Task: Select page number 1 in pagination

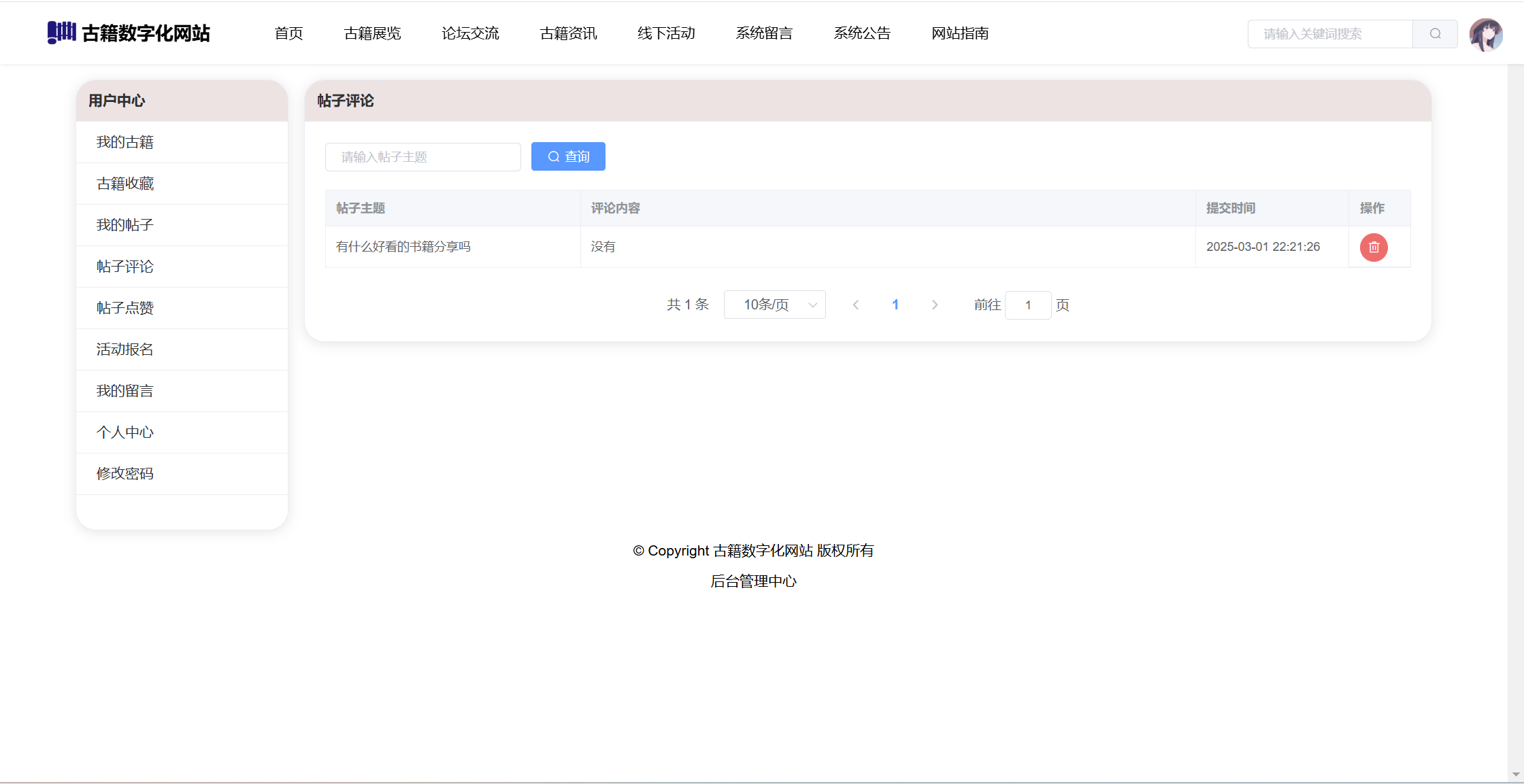Action: tap(895, 305)
